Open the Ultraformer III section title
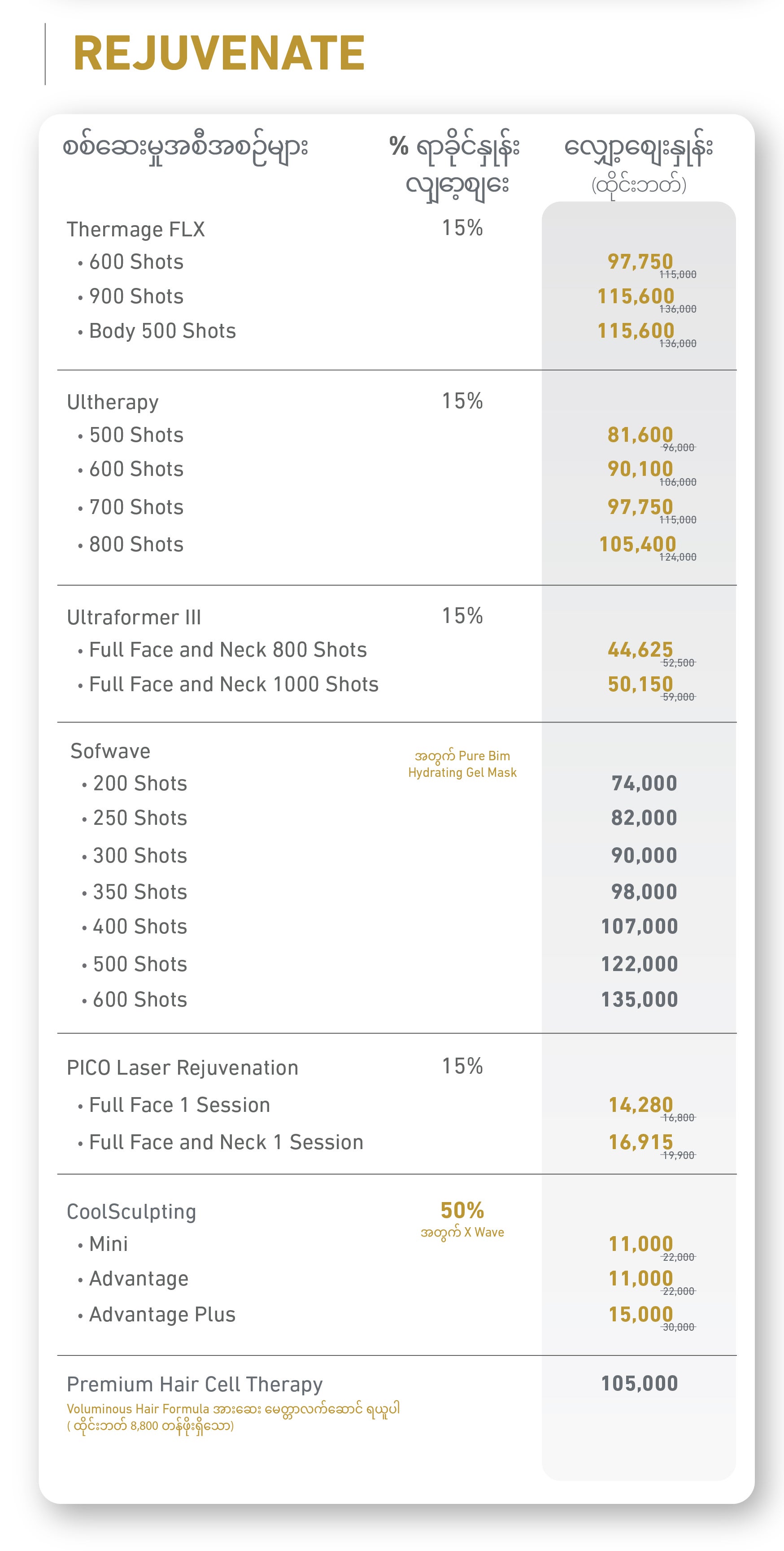The image size is (784, 1551). (134, 617)
